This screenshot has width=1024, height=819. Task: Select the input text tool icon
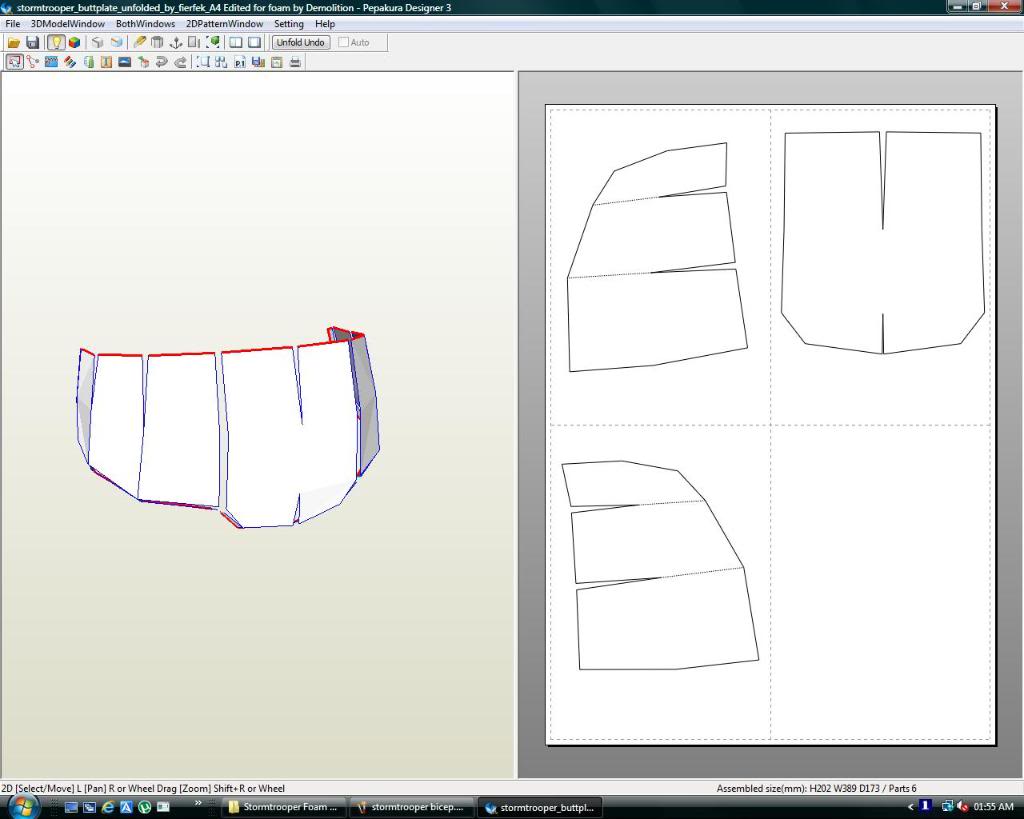pyautogui.click(x=106, y=62)
